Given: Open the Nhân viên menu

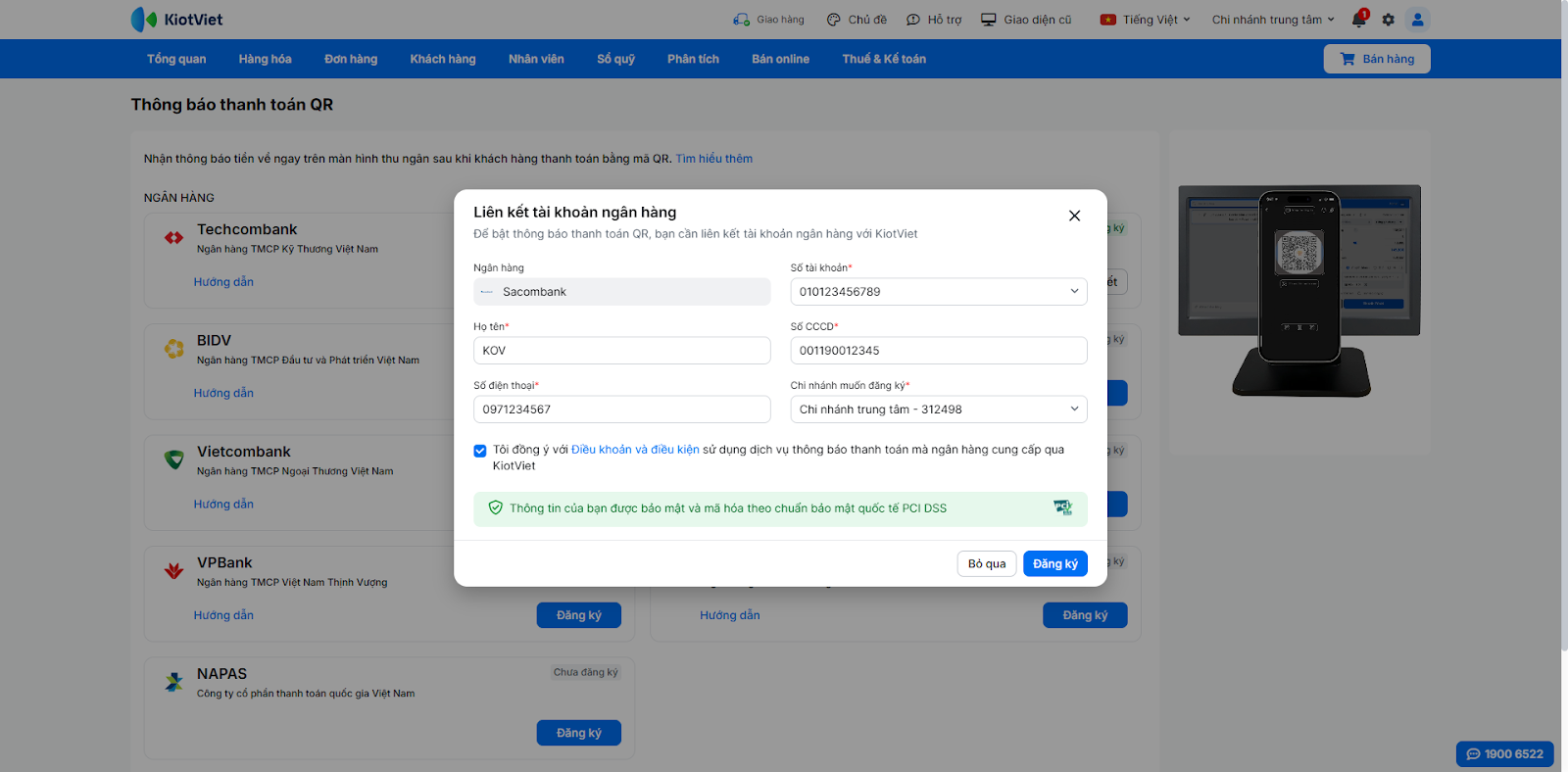Looking at the screenshot, I should 536,59.
